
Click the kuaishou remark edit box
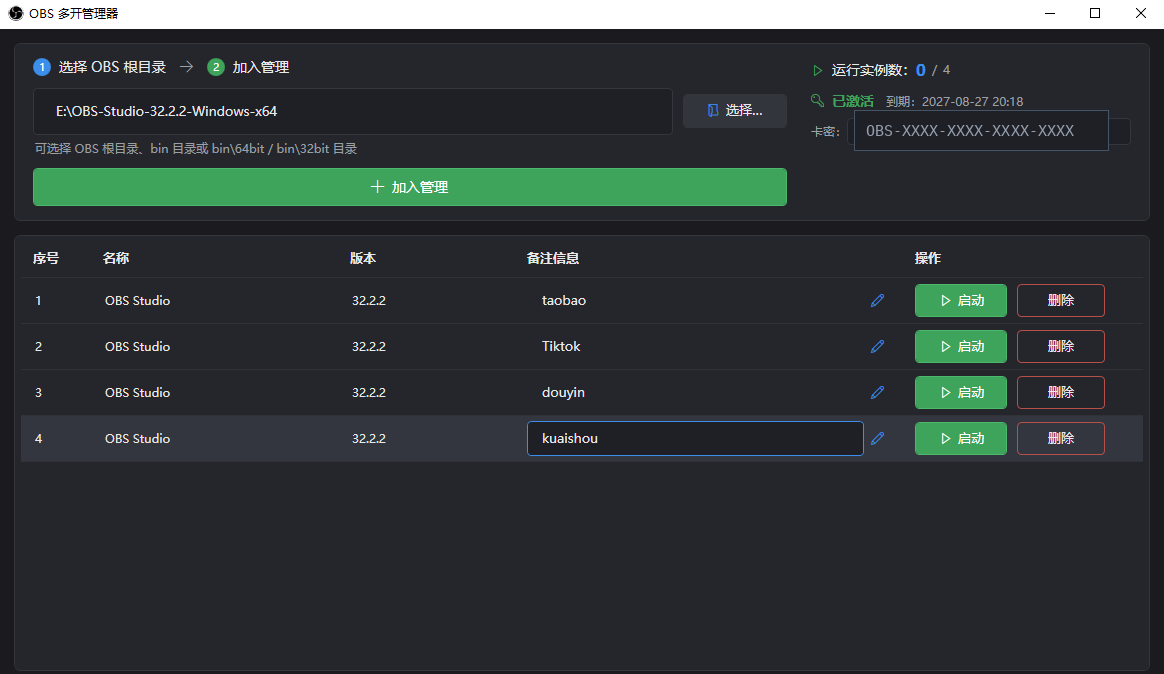click(x=695, y=439)
